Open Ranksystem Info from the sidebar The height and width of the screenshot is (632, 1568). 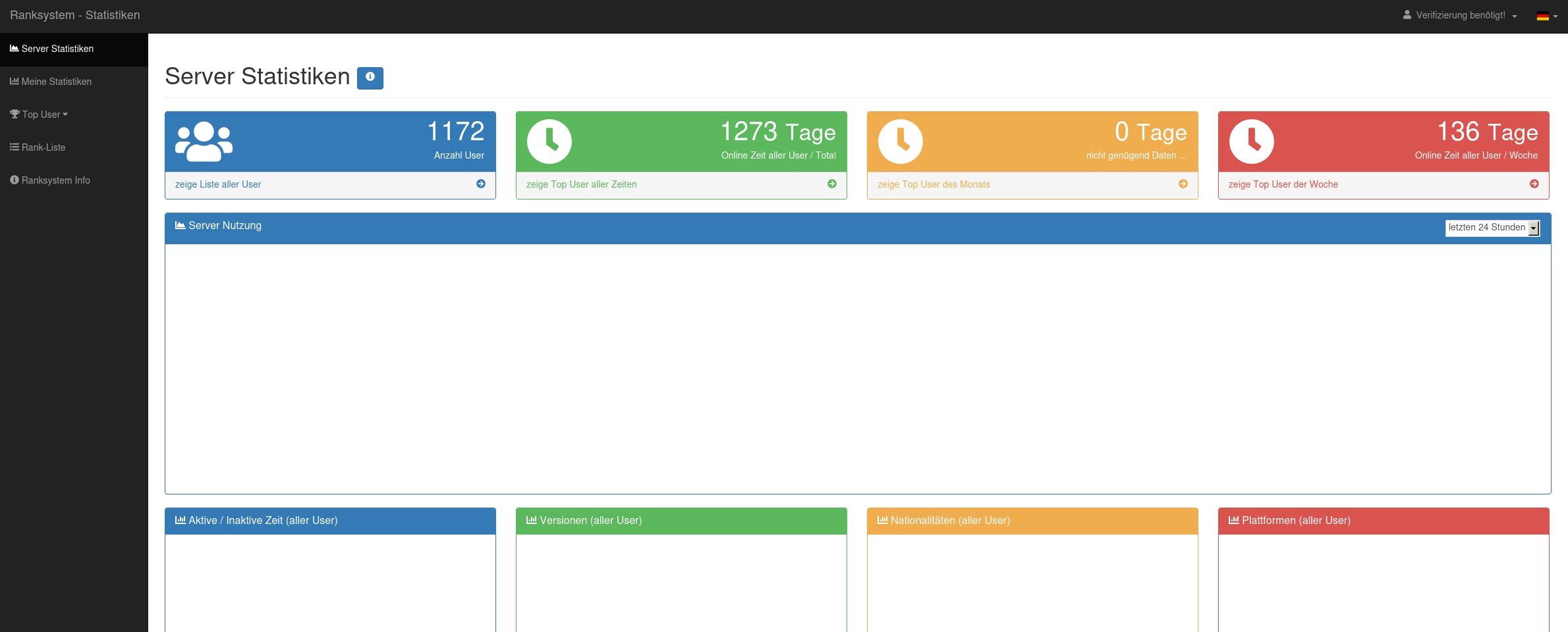[x=74, y=180]
